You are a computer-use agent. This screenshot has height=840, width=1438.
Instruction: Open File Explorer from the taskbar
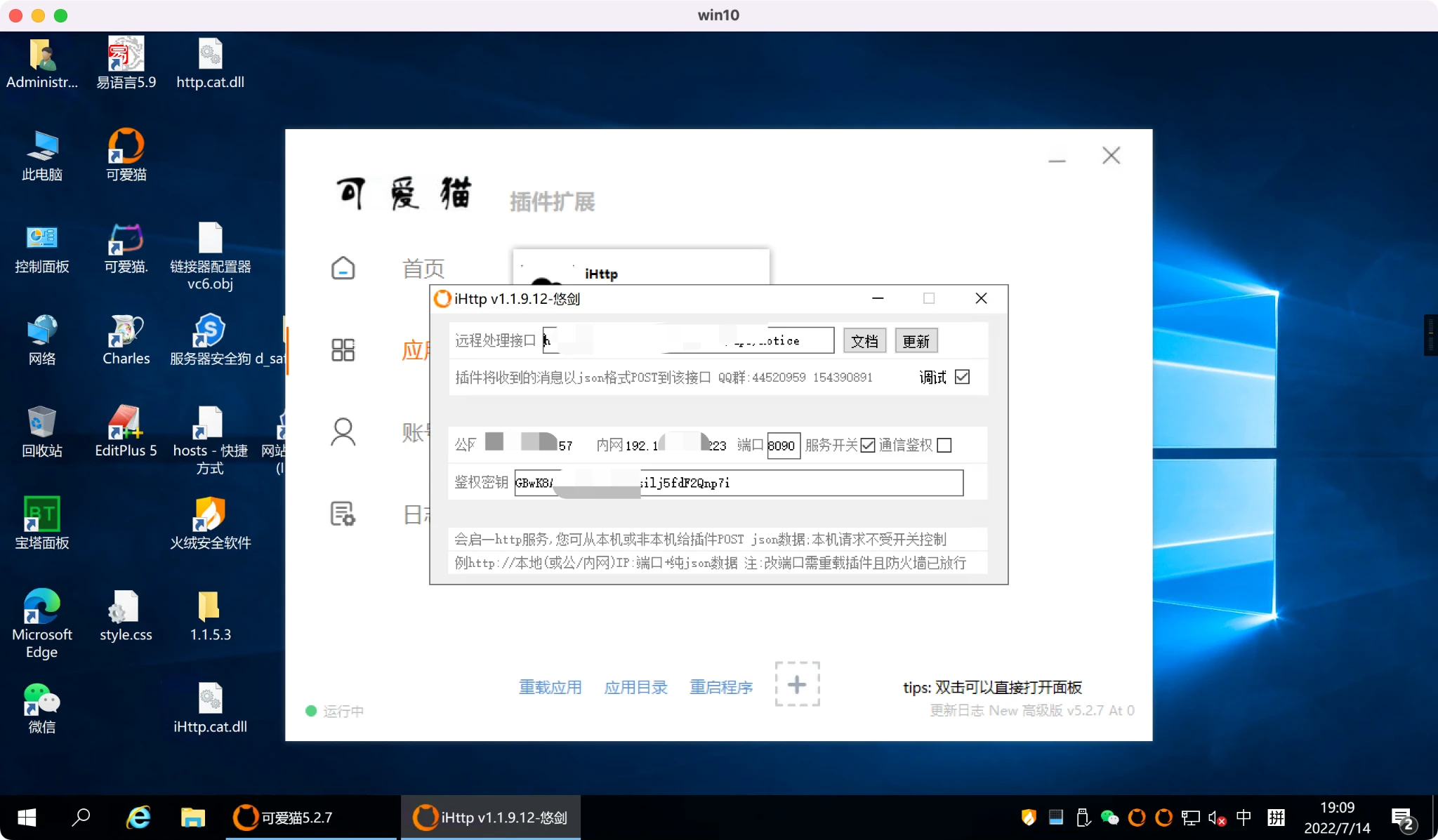[x=192, y=818]
